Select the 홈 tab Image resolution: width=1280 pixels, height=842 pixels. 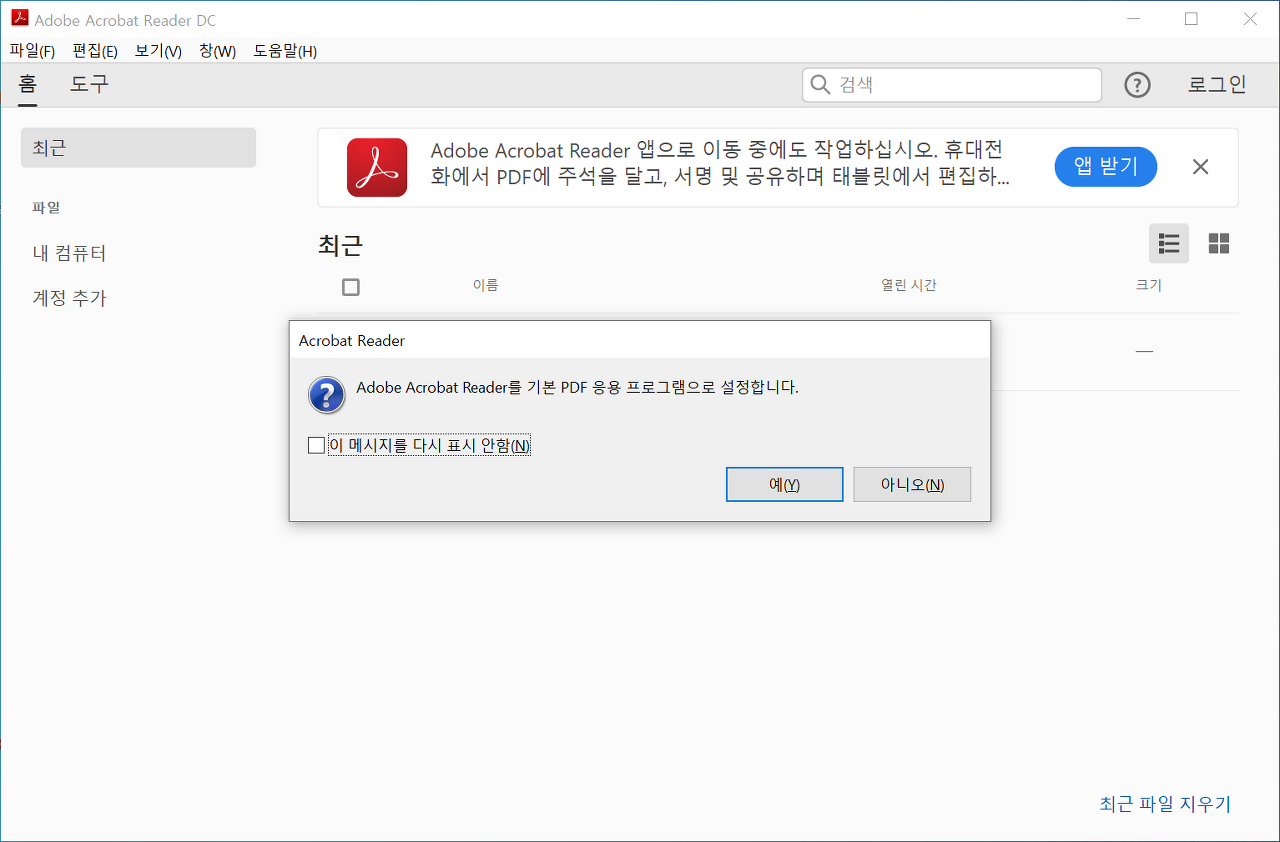(x=28, y=84)
